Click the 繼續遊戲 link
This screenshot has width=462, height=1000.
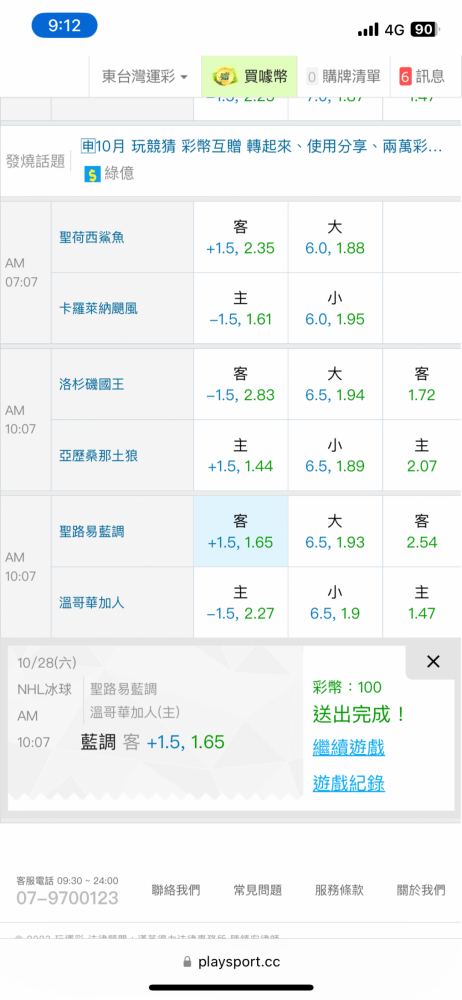(x=348, y=747)
